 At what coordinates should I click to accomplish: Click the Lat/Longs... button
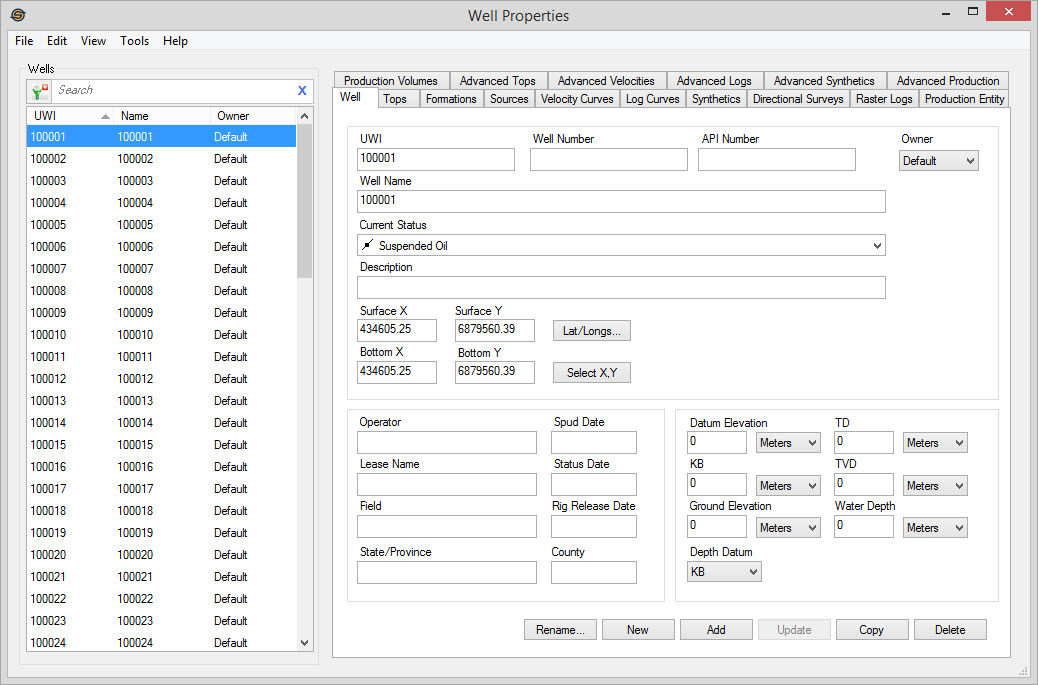591,331
